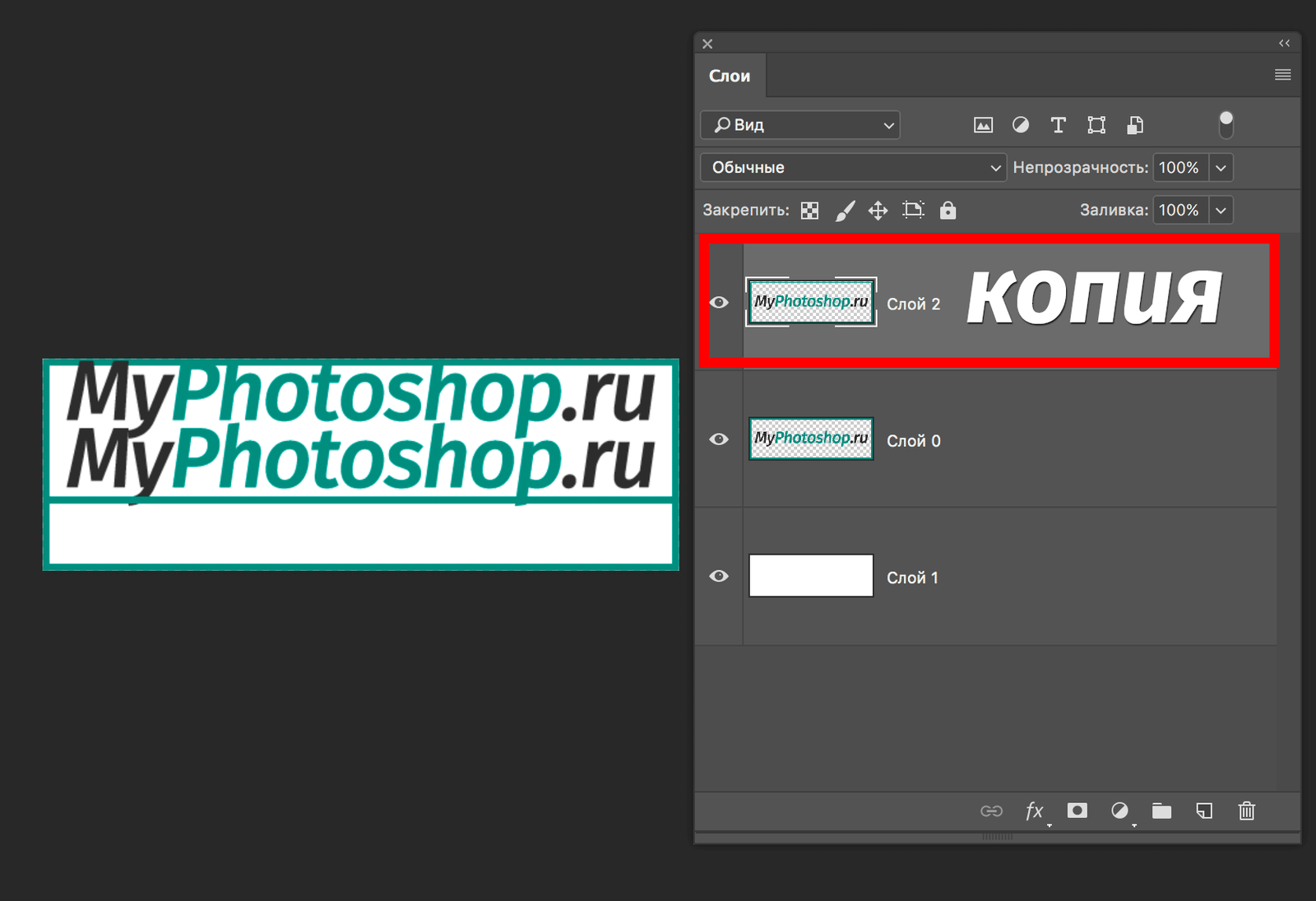Image resolution: width=1316 pixels, height=901 pixels.
Task: Link the selected layers
Action: coord(993,811)
